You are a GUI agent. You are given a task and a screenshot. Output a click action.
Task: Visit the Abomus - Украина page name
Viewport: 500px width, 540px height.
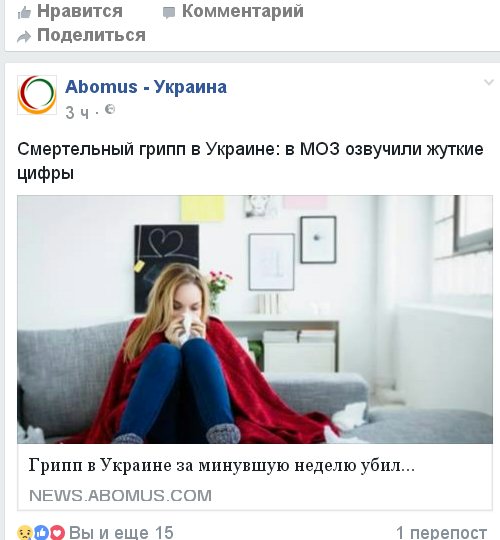146,86
